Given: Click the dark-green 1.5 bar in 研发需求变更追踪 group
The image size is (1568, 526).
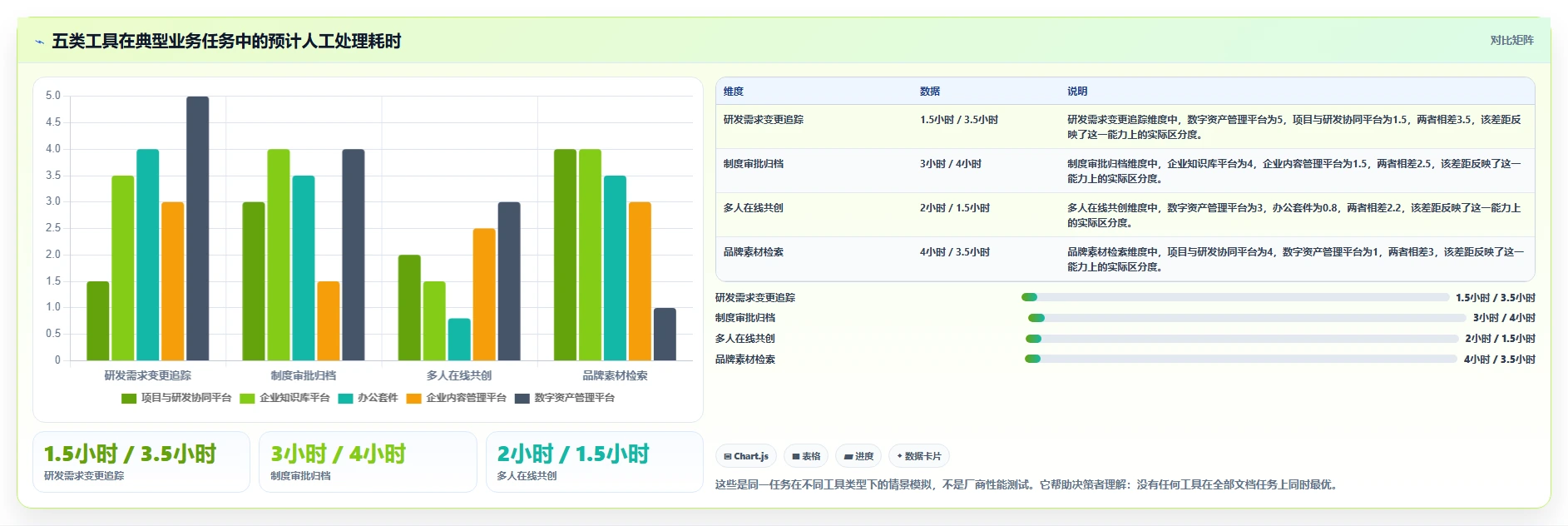Looking at the screenshot, I should pyautogui.click(x=98, y=321).
